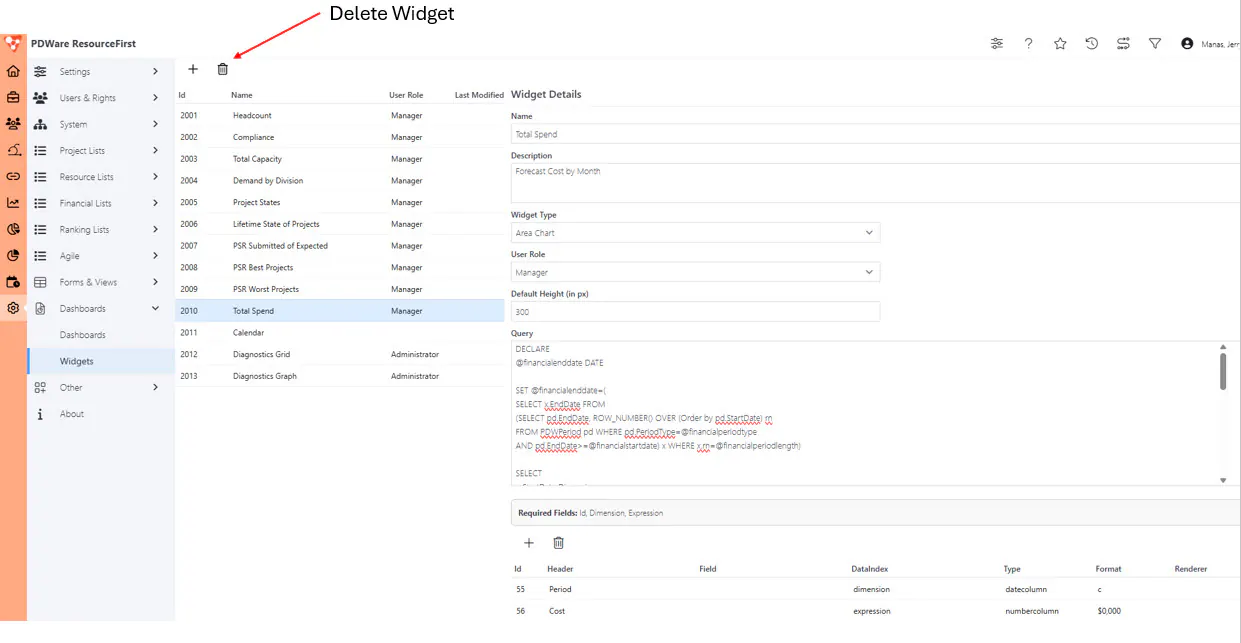Delete field row using lower trash icon
The height and width of the screenshot is (643, 1241).
559,543
